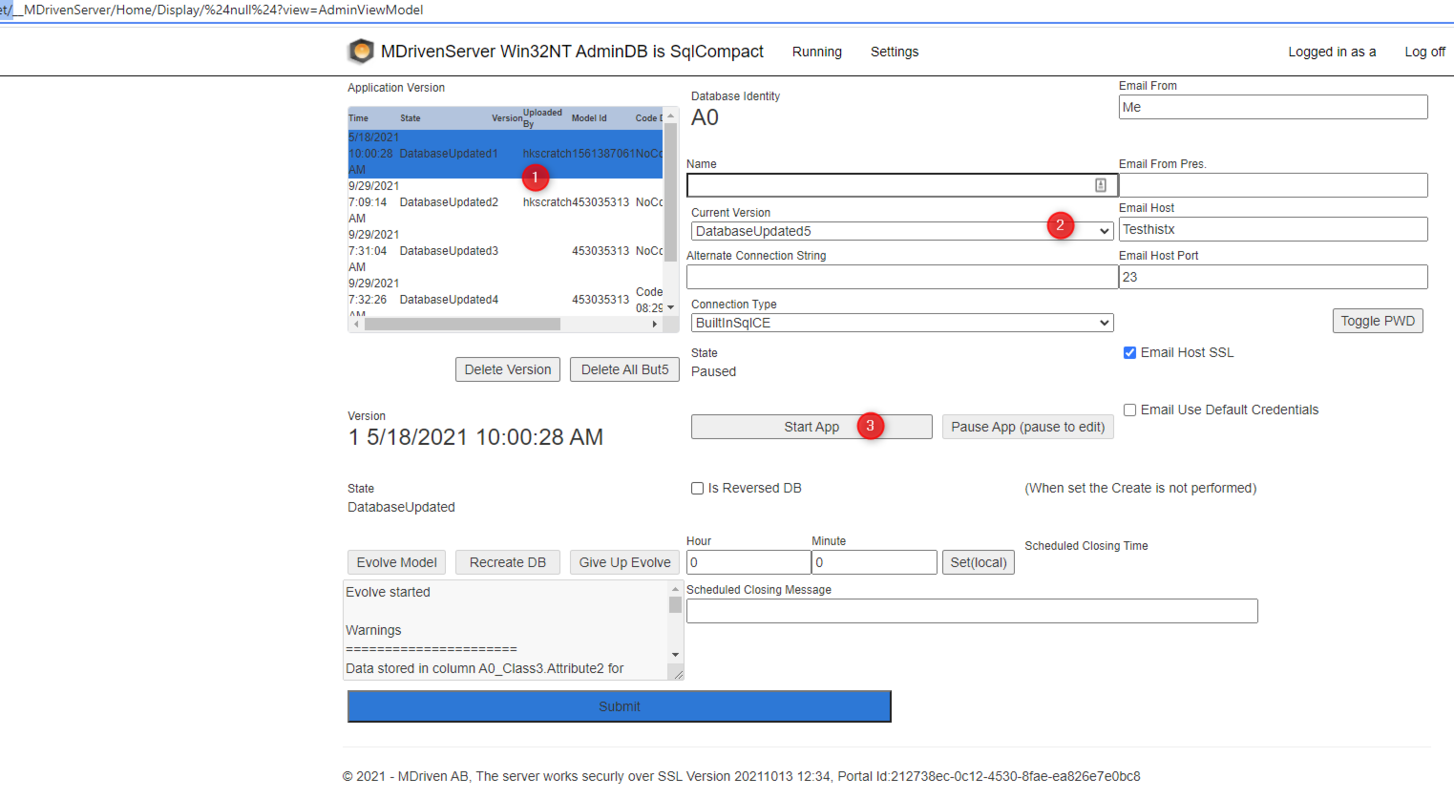Enable Email Use Default Credentials checkbox
Viewport: 1454px width, 799px height.
click(x=1129, y=410)
